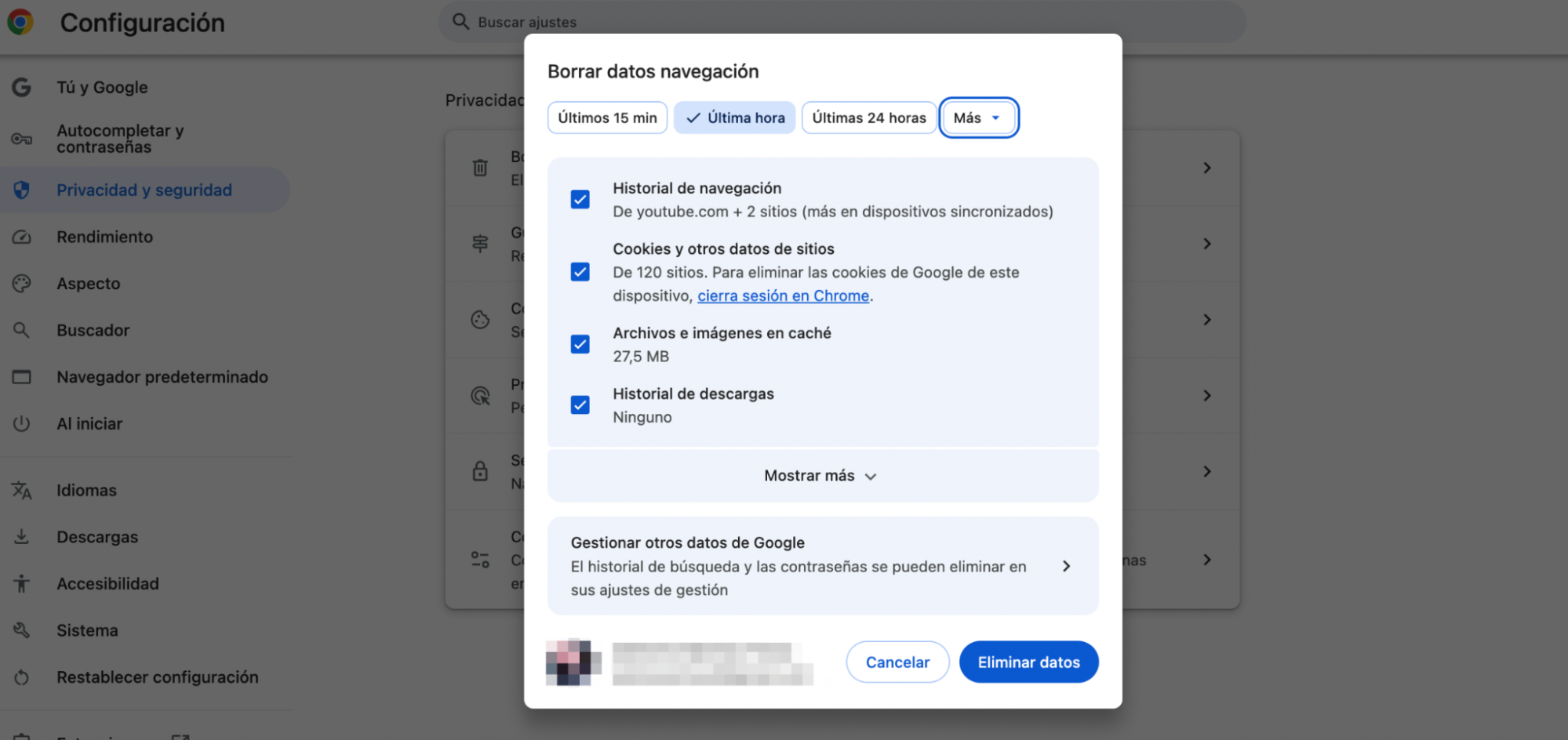Click the download arrow Descargas icon

click(22, 537)
